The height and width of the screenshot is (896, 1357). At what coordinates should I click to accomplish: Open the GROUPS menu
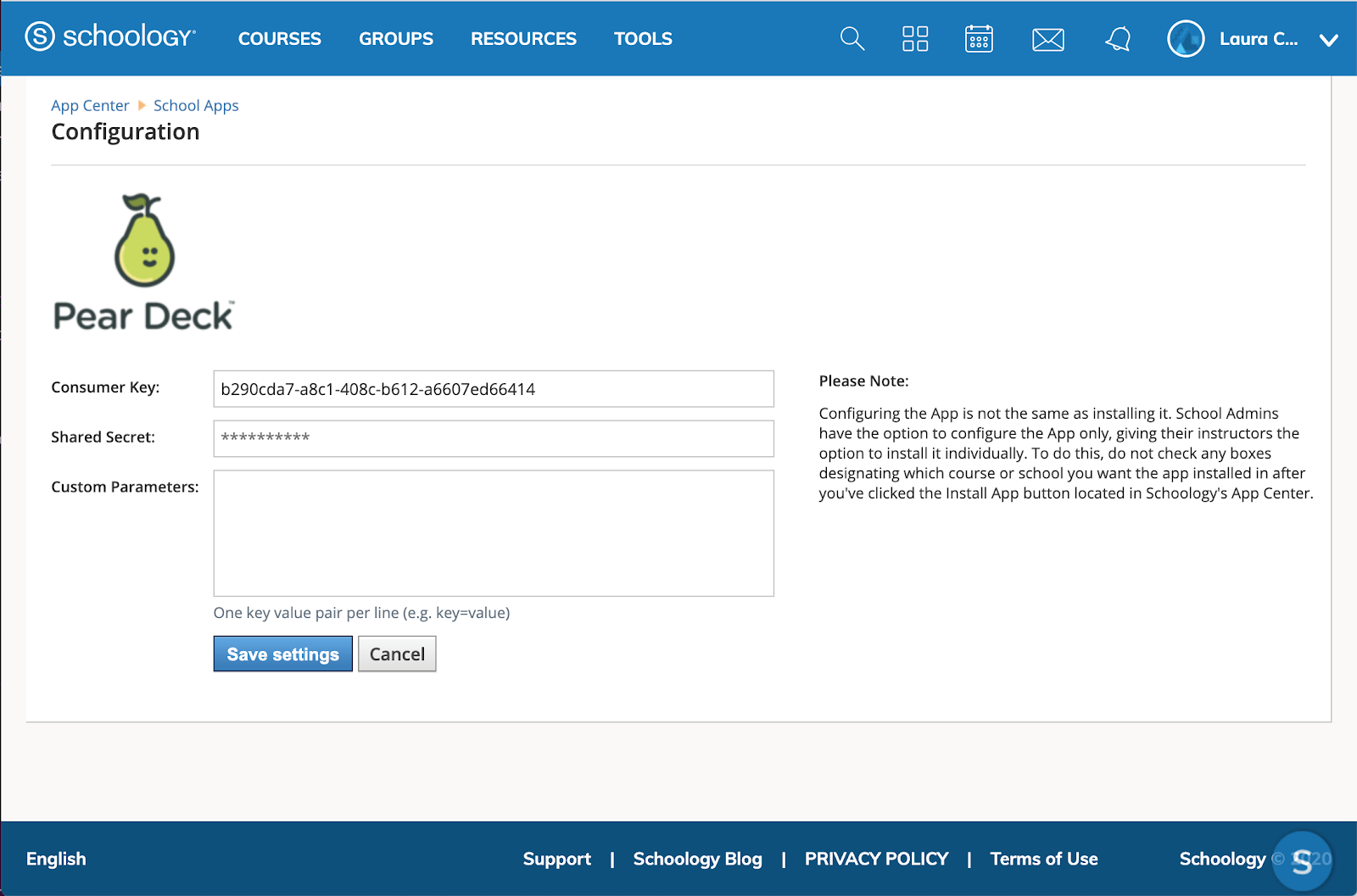396,38
